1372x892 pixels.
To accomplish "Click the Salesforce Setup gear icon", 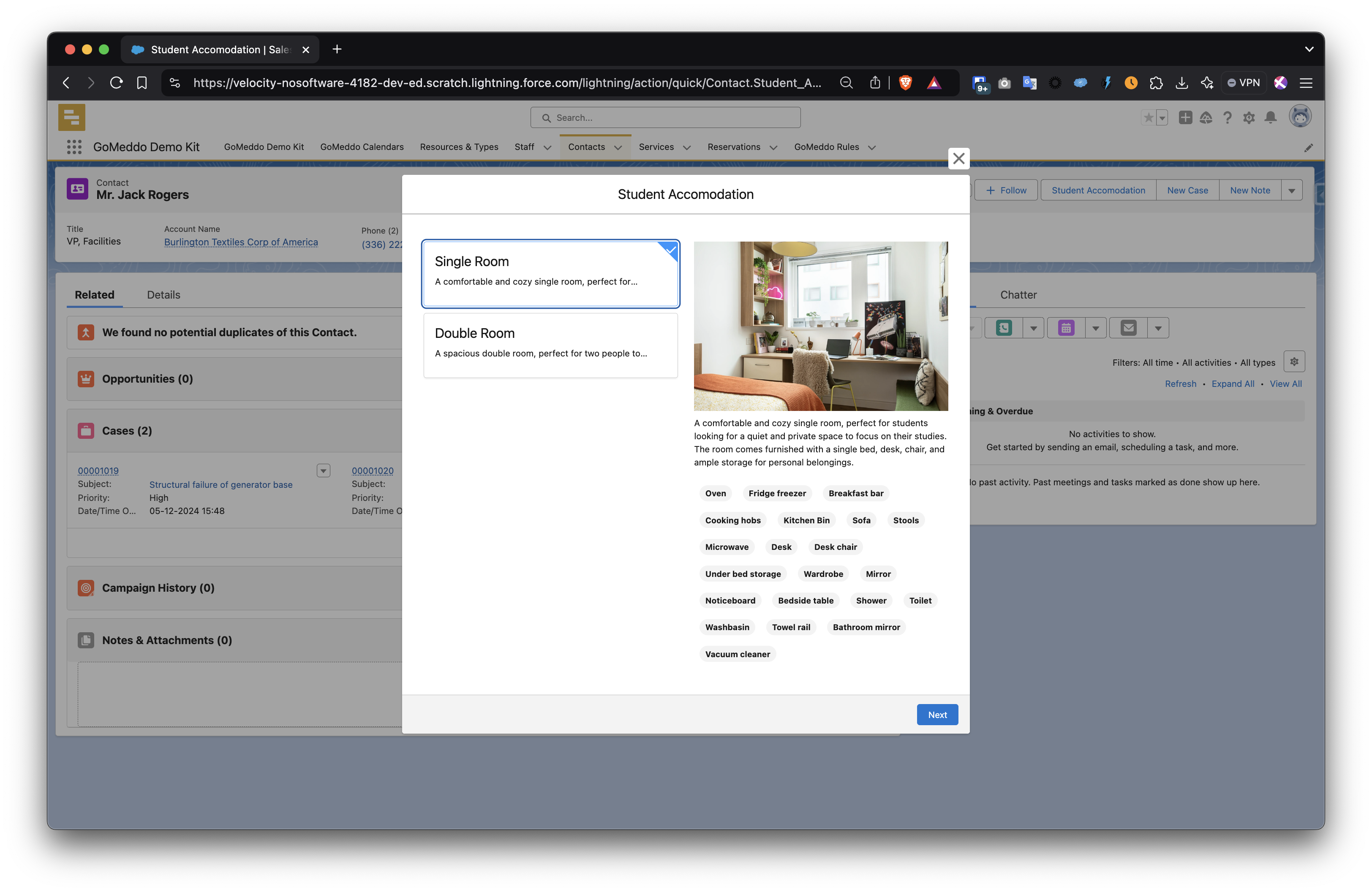I will 1249,117.
